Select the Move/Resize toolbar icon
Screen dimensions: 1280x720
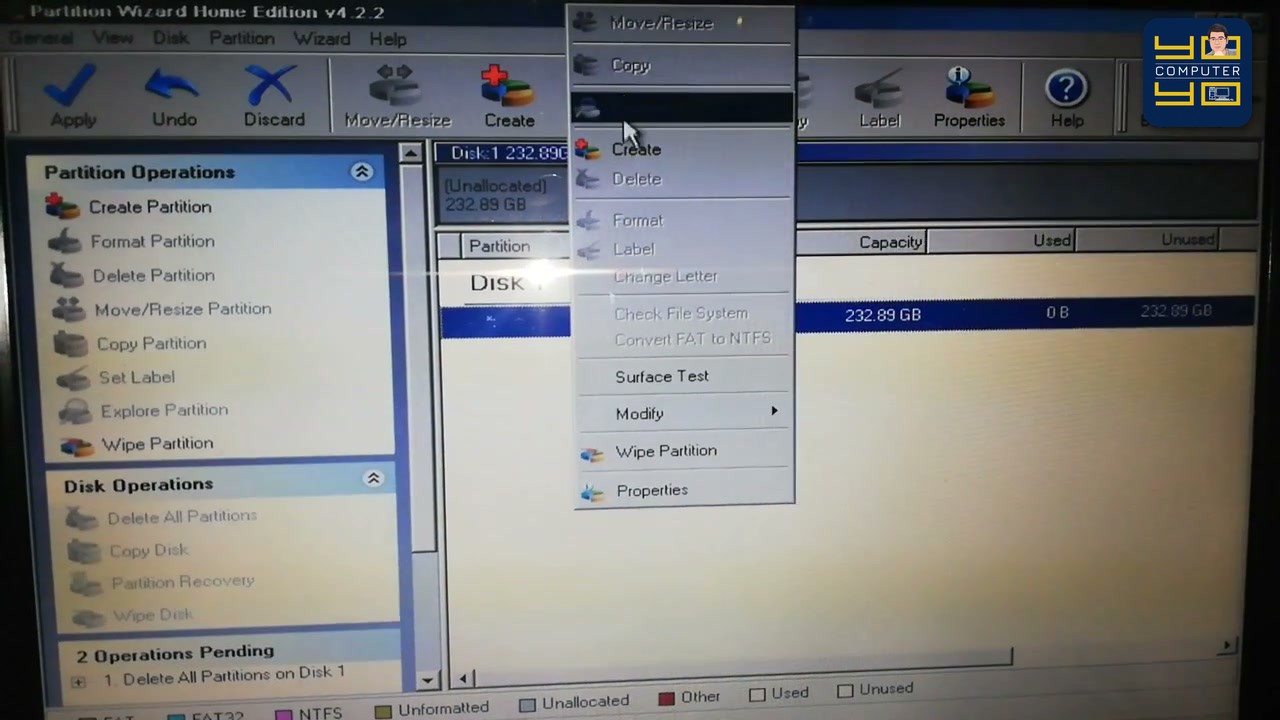pos(397,96)
